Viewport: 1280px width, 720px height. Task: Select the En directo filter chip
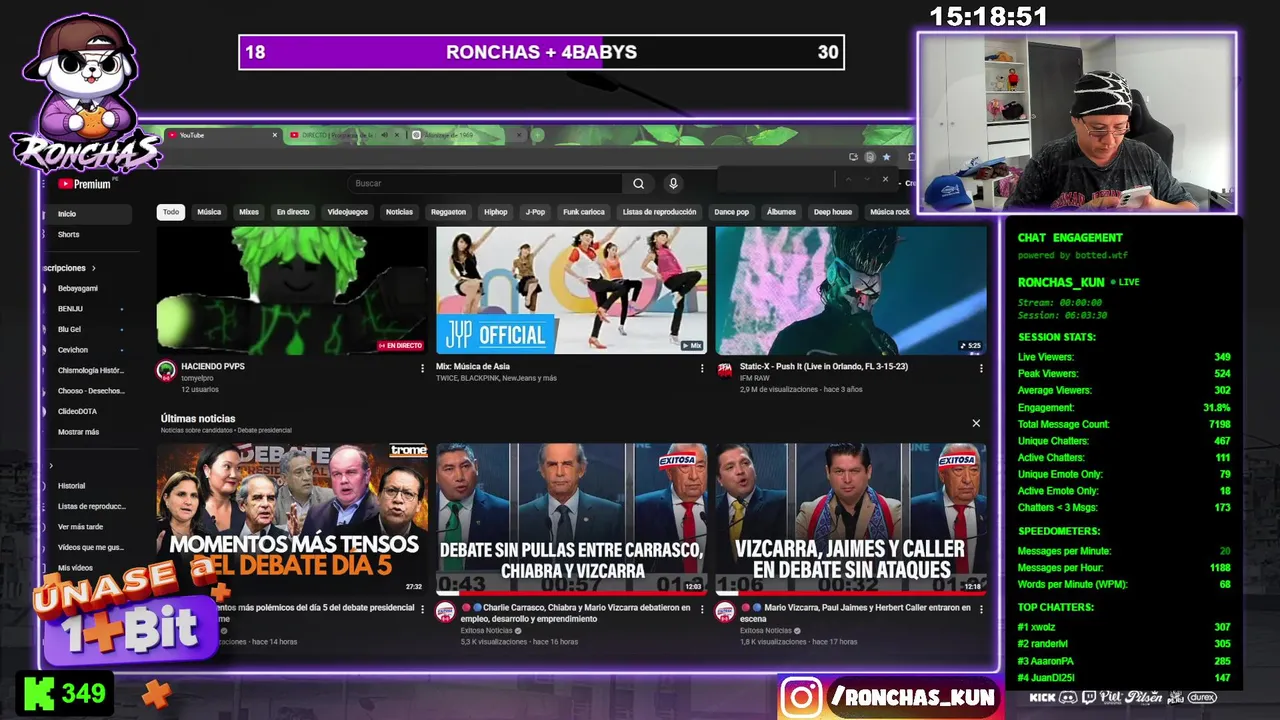(x=293, y=212)
